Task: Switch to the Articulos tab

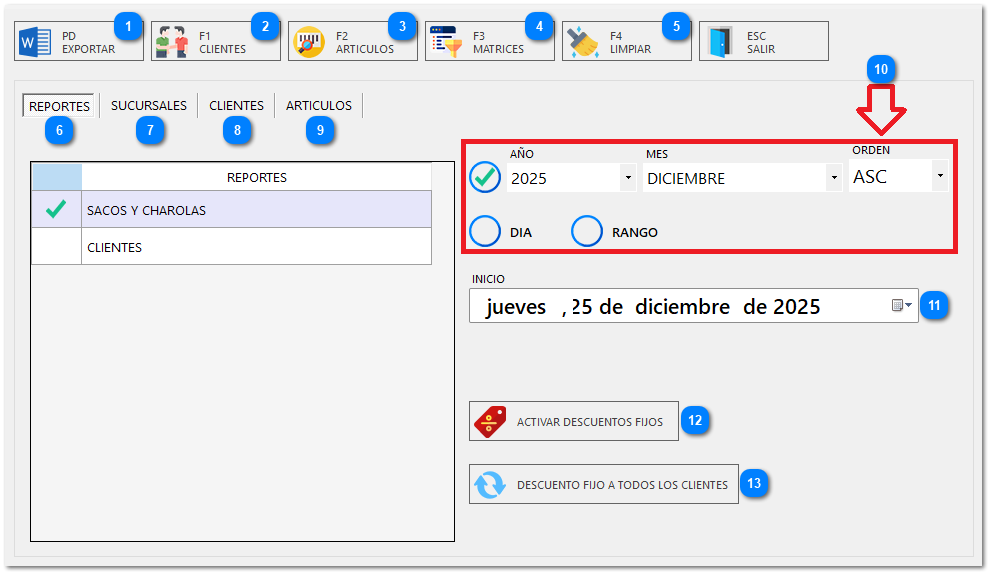Action: [x=319, y=106]
